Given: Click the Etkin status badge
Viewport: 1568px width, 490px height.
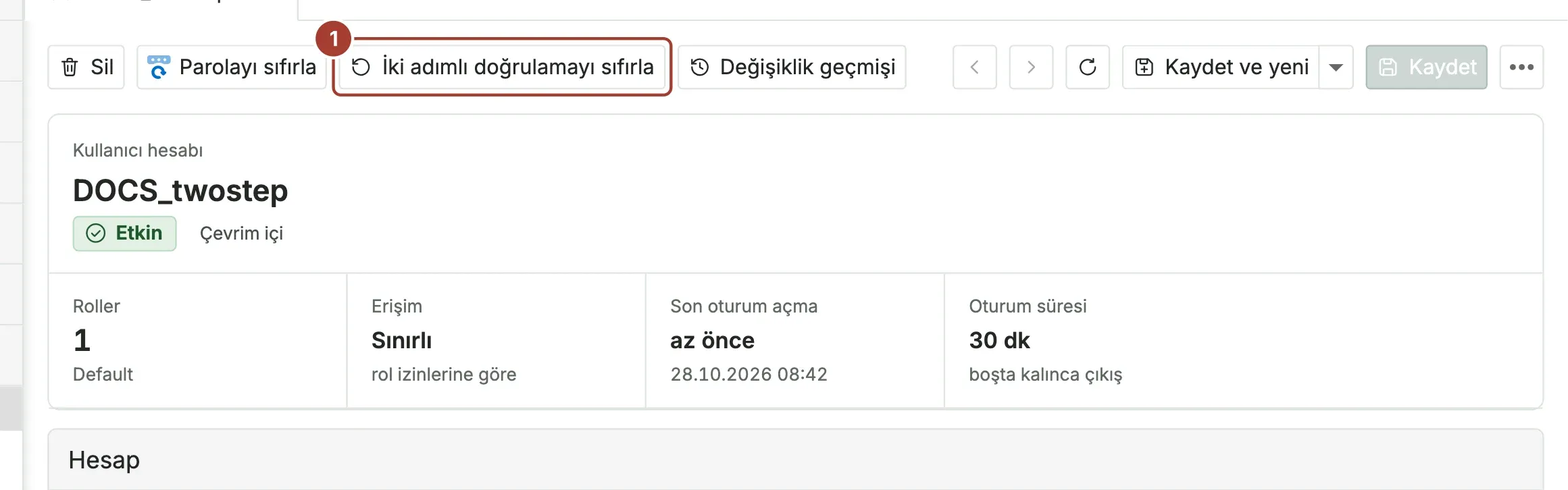Looking at the screenshot, I should click(x=124, y=234).
